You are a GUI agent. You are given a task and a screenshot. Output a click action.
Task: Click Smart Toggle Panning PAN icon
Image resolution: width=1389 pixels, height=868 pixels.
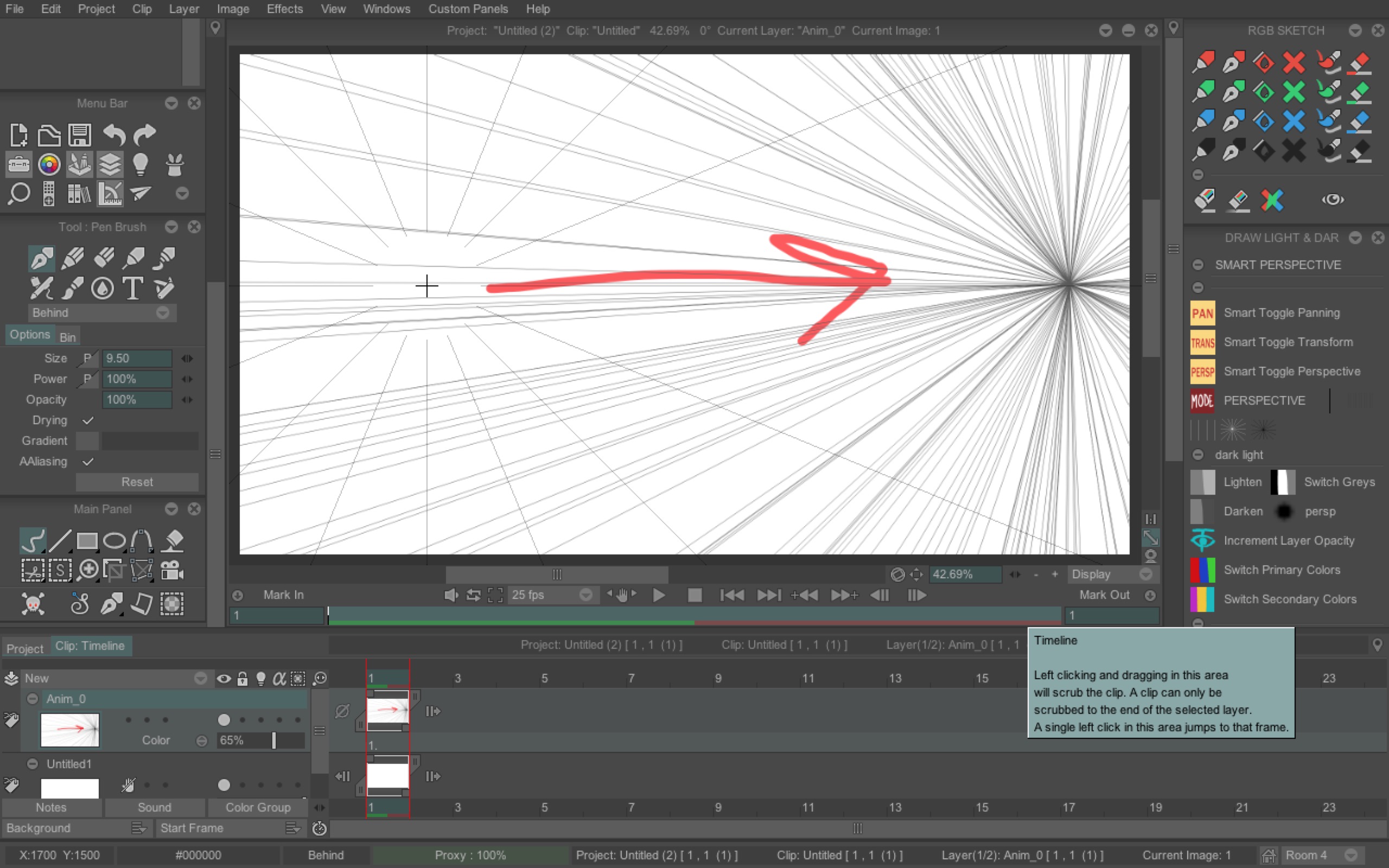[1202, 313]
